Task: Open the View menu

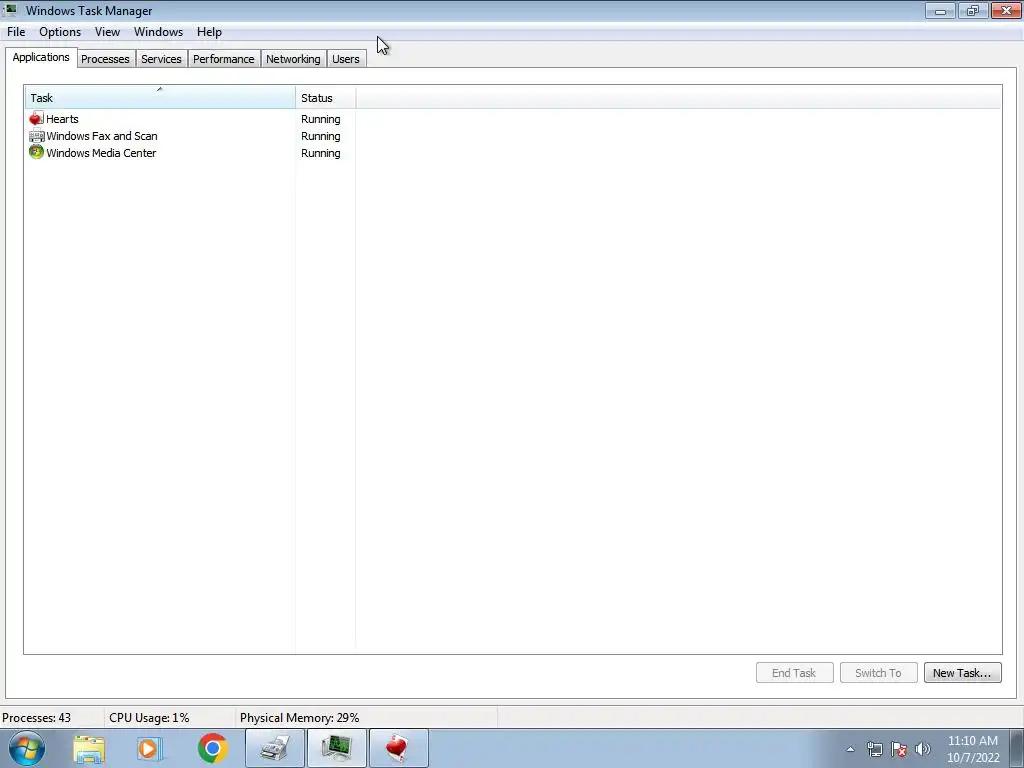Action: pos(107,31)
